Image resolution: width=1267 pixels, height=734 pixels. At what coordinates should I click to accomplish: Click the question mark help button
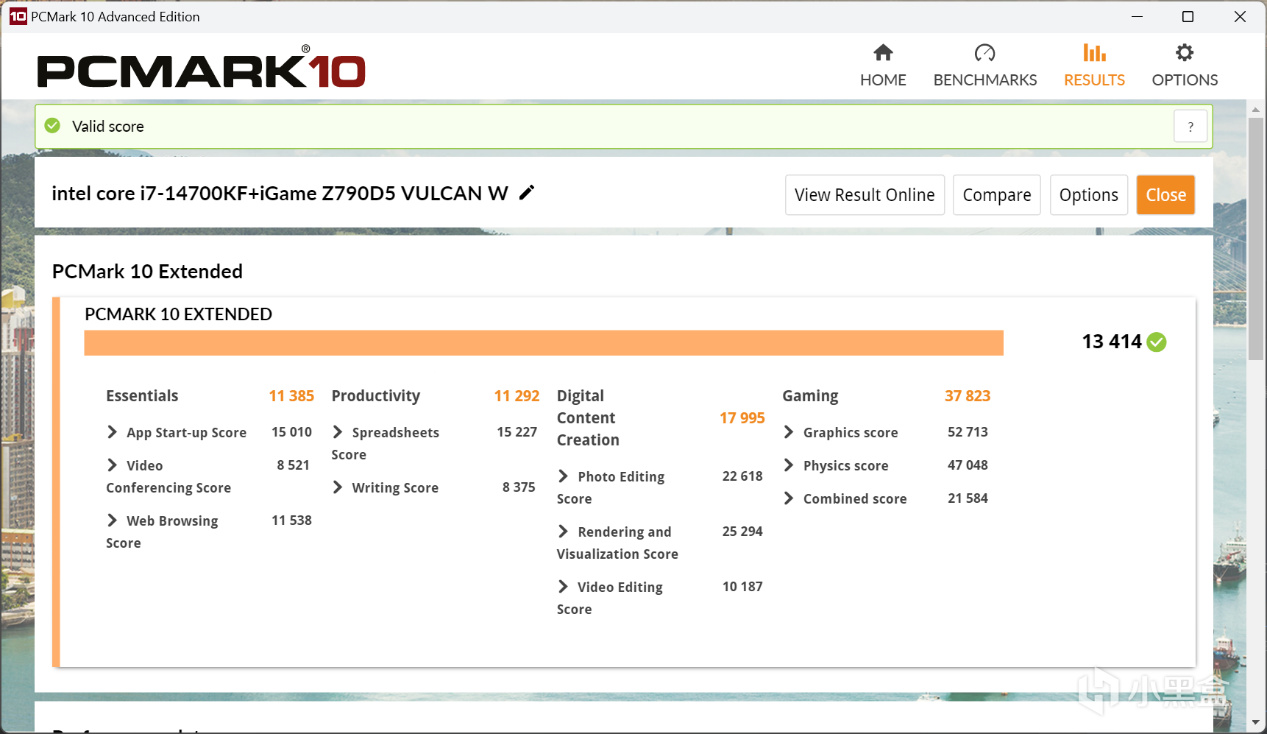tap(1190, 127)
